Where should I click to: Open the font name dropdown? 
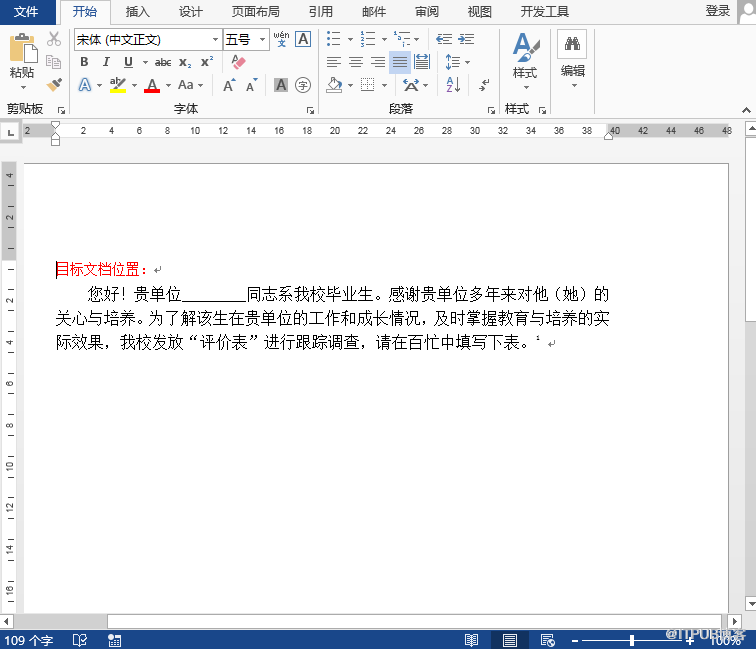pyautogui.click(x=215, y=40)
